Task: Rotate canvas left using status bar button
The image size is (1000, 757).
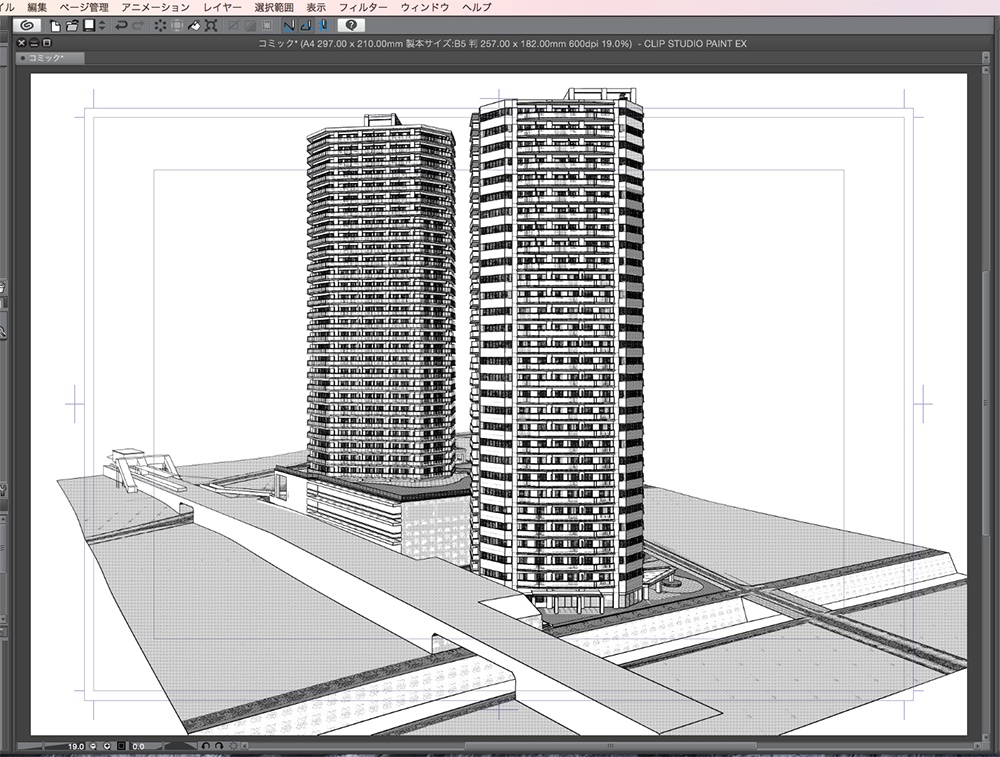Action: pyautogui.click(x=206, y=746)
